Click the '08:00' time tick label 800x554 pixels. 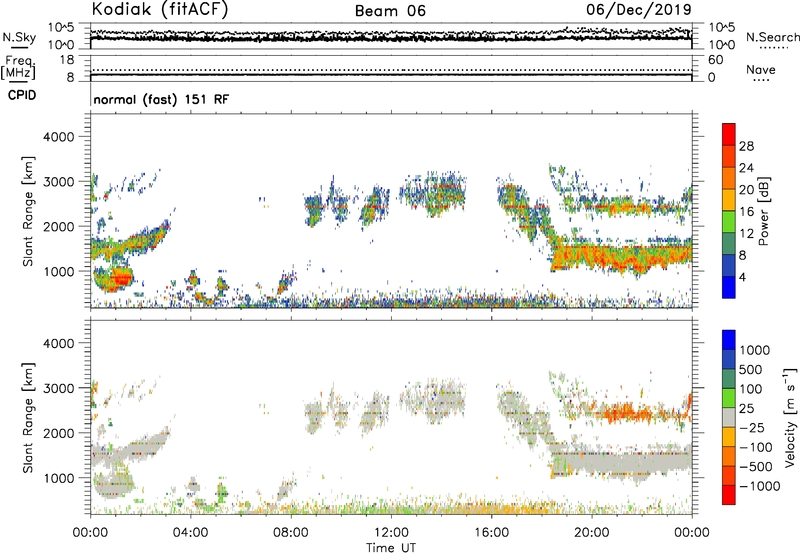point(290,533)
